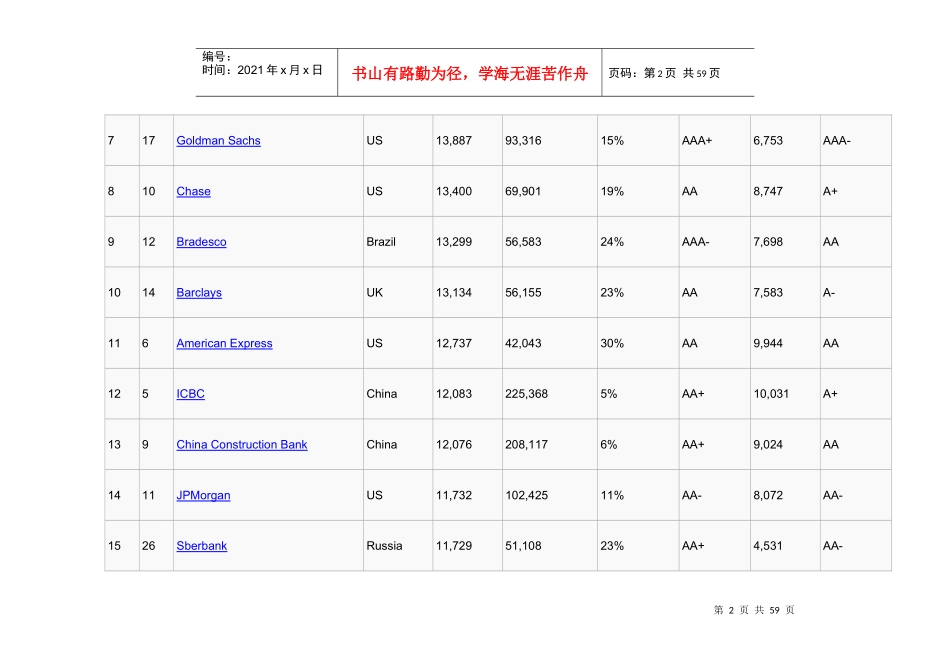Click the value 6,753
Screen dimensions: 950x672
pyautogui.click(x=768, y=141)
